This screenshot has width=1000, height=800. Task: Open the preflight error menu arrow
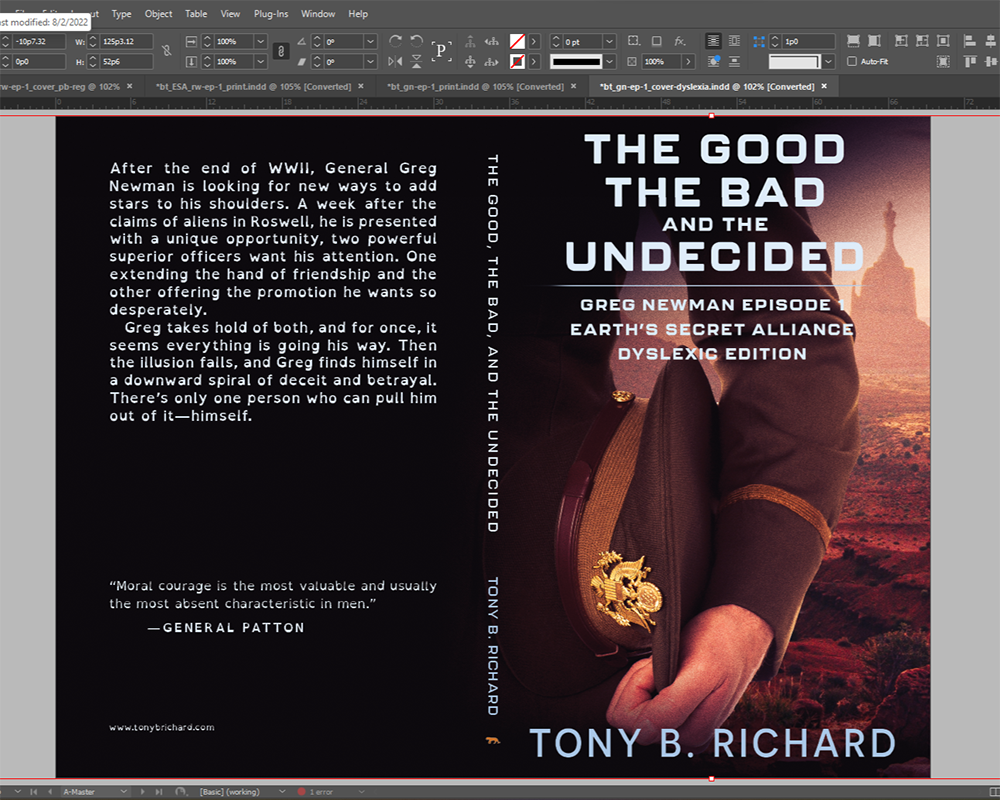[362, 792]
